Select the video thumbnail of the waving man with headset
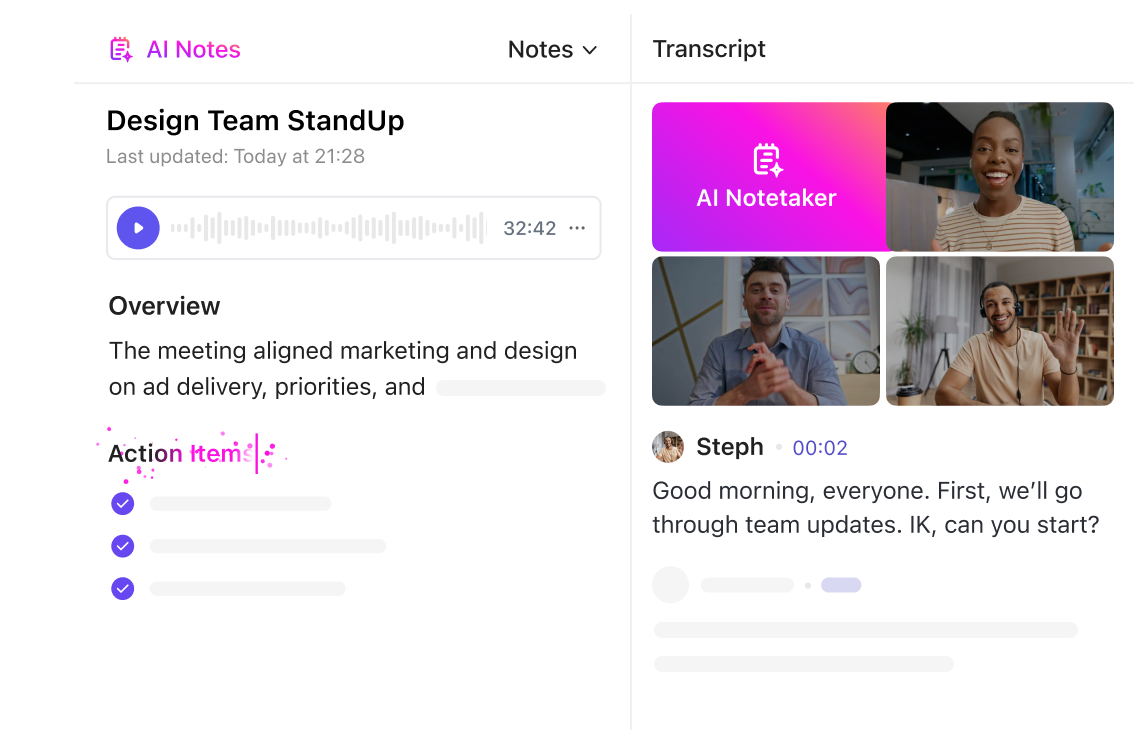The image size is (1134, 730). click(999, 331)
